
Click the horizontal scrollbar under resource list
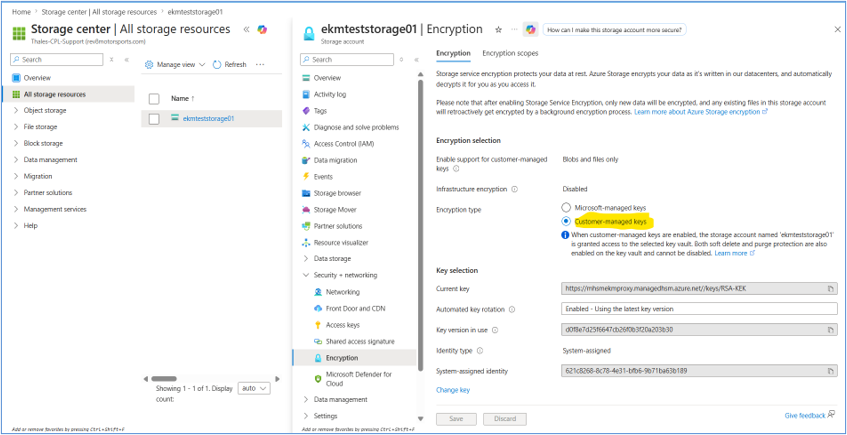164,379
